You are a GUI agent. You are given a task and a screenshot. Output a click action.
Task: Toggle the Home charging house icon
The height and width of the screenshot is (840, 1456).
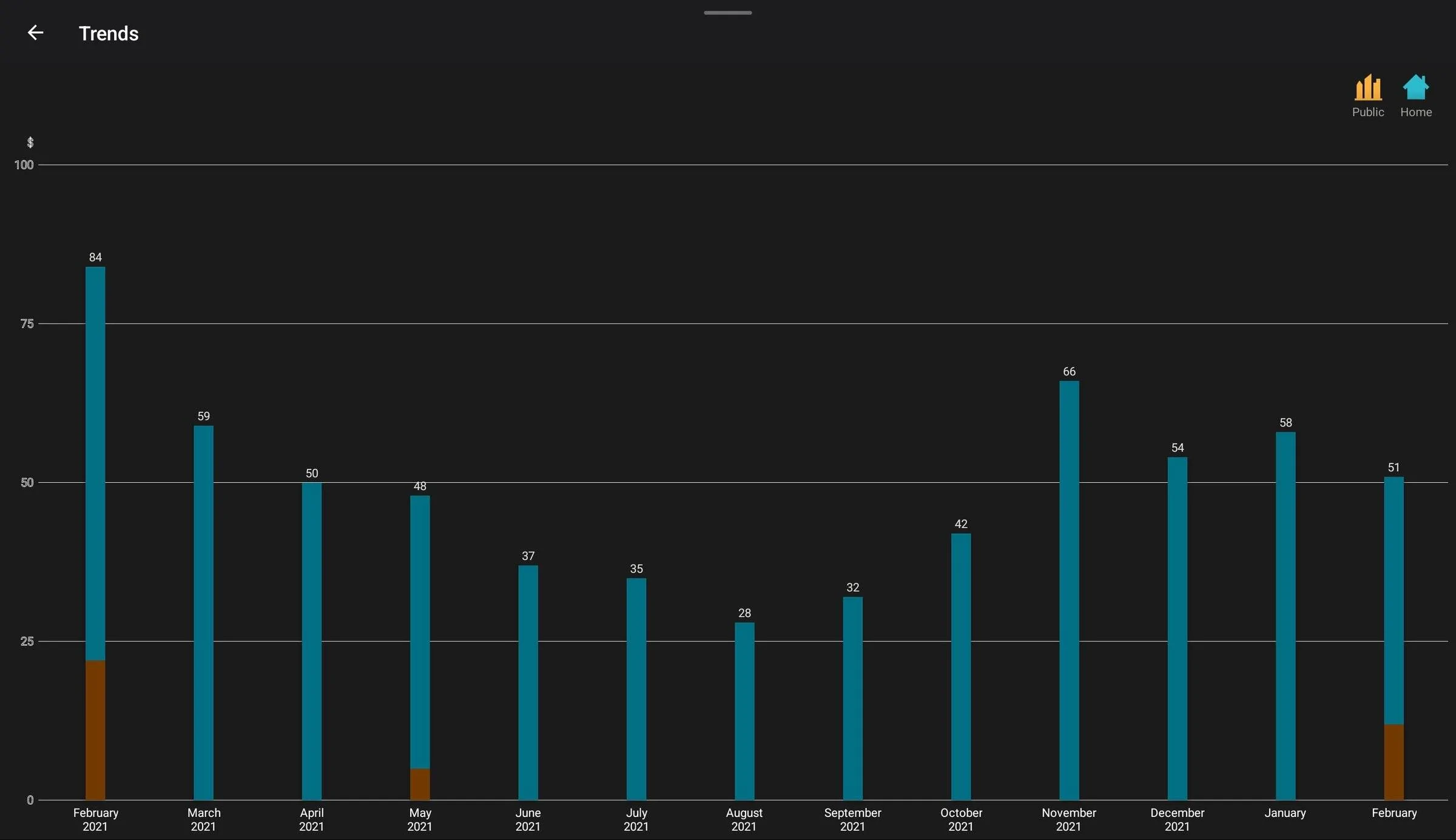pyautogui.click(x=1416, y=87)
